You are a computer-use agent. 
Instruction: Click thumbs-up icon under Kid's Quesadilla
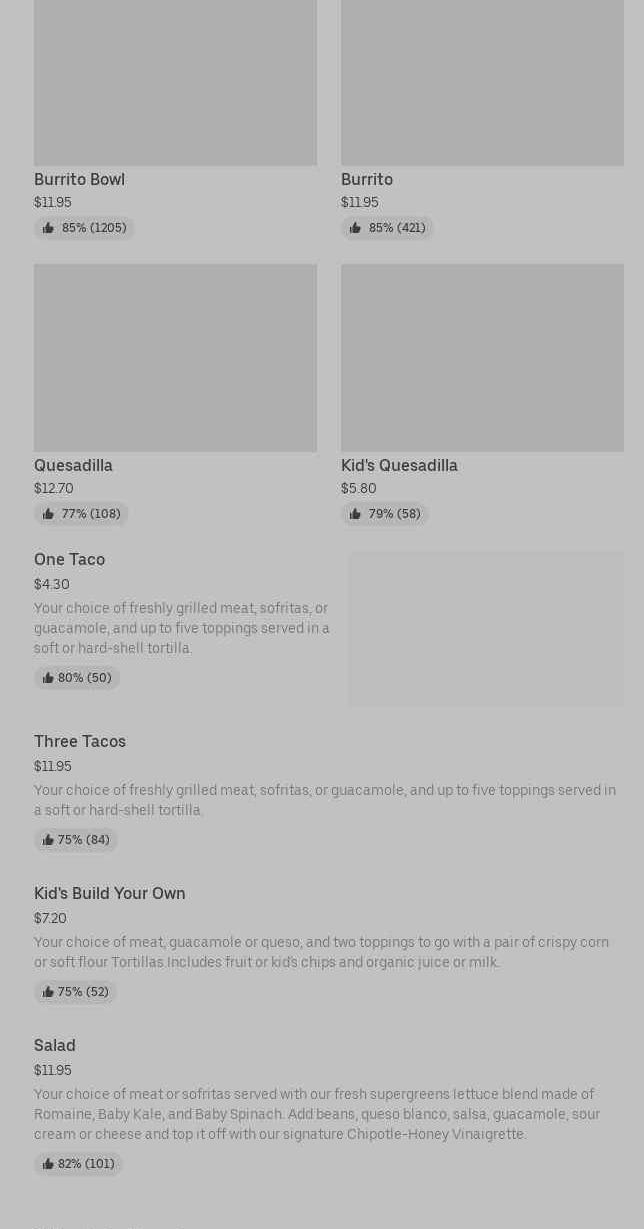[355, 514]
